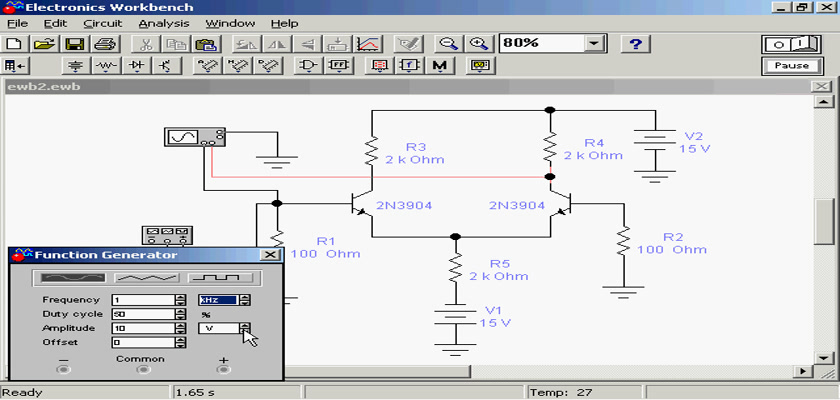Open the Miscellaneous M parts bin

[440, 66]
